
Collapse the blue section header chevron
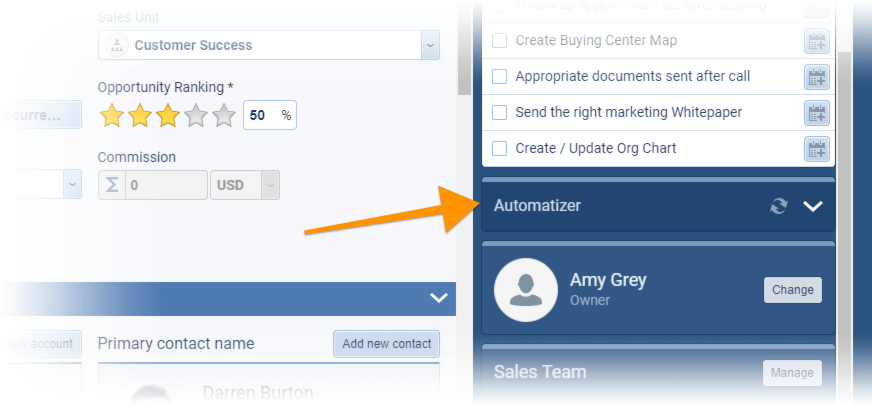(439, 298)
